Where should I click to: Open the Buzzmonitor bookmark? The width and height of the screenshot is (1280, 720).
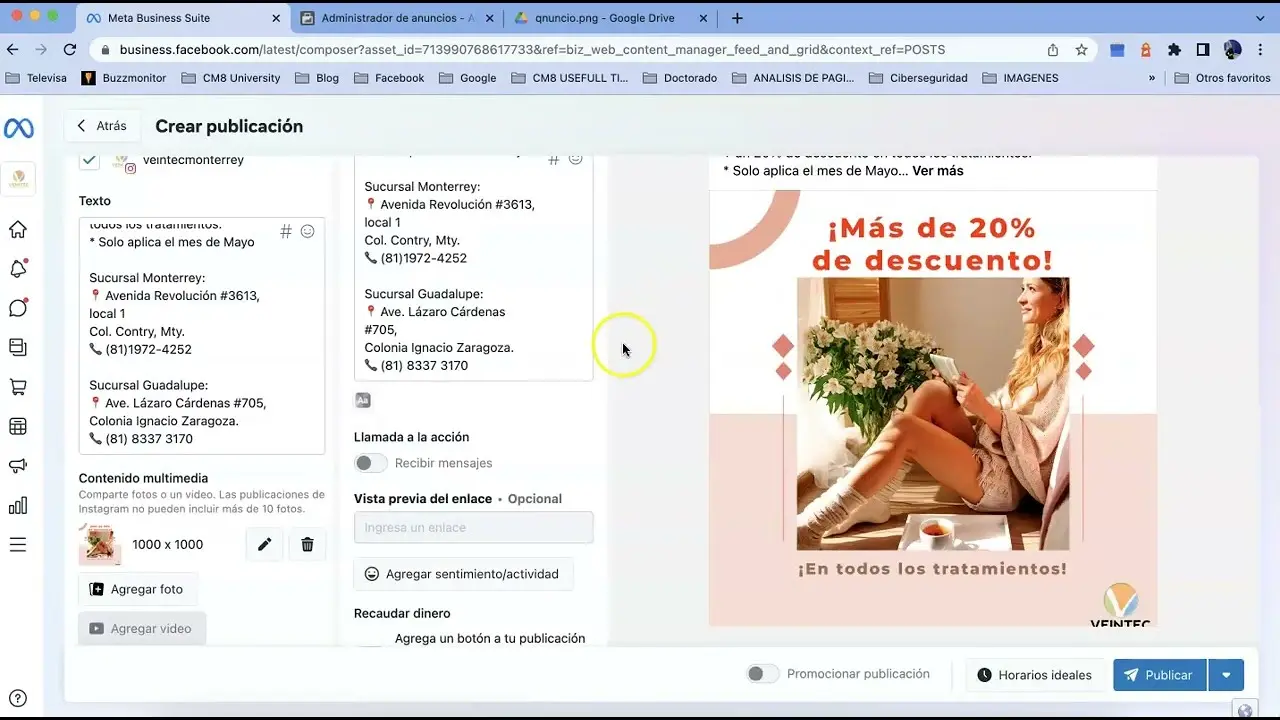pos(124,78)
